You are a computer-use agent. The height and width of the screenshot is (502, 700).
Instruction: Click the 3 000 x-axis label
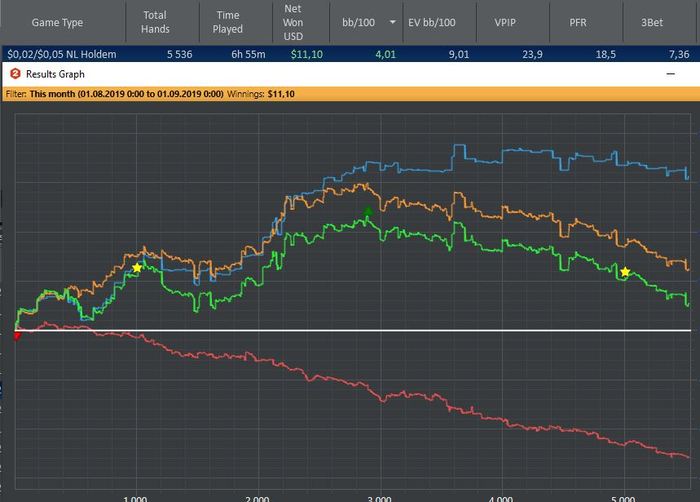click(379, 498)
